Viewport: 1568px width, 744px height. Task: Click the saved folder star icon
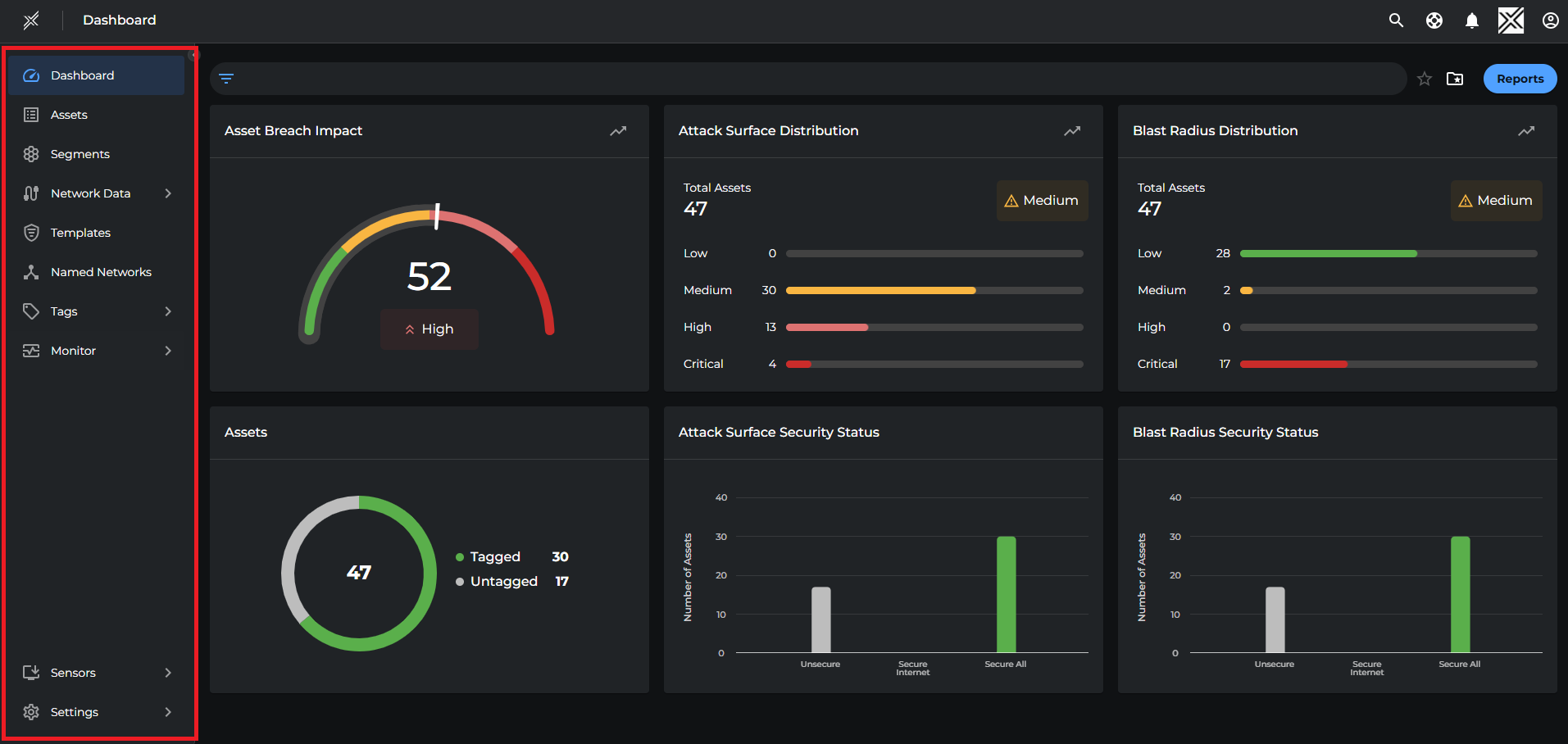coord(1455,79)
